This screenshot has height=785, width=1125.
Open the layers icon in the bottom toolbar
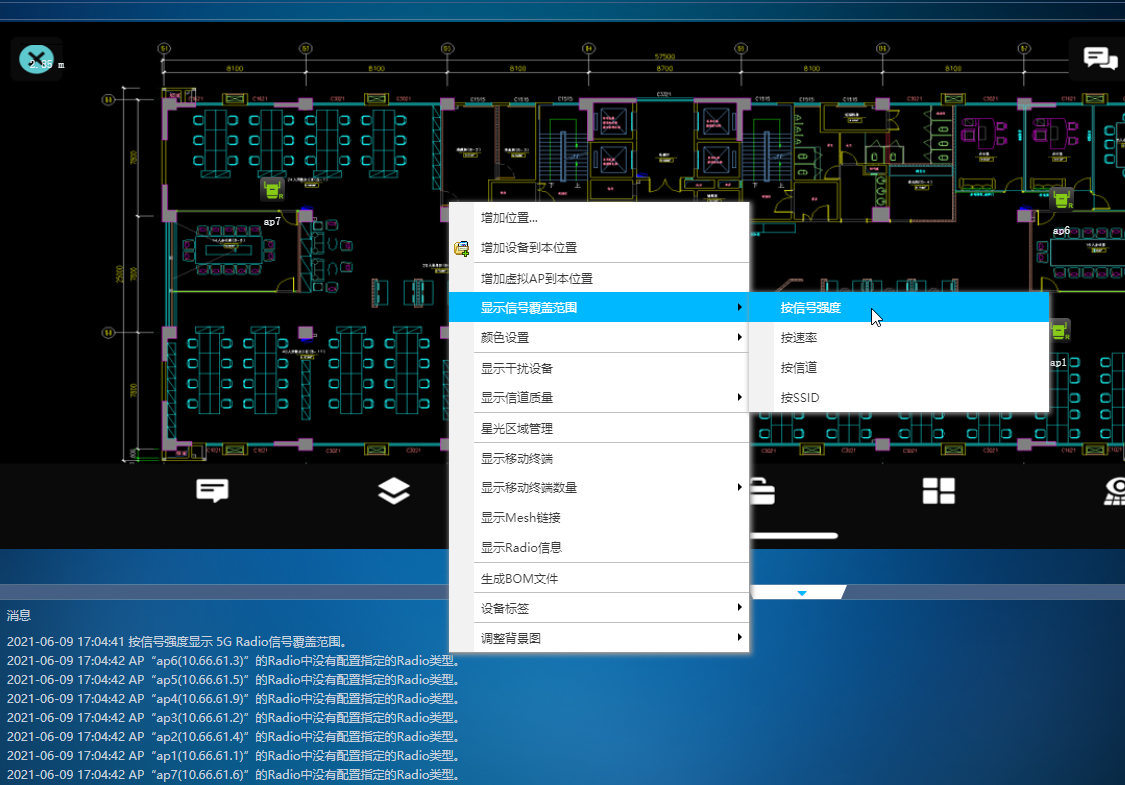(x=394, y=491)
